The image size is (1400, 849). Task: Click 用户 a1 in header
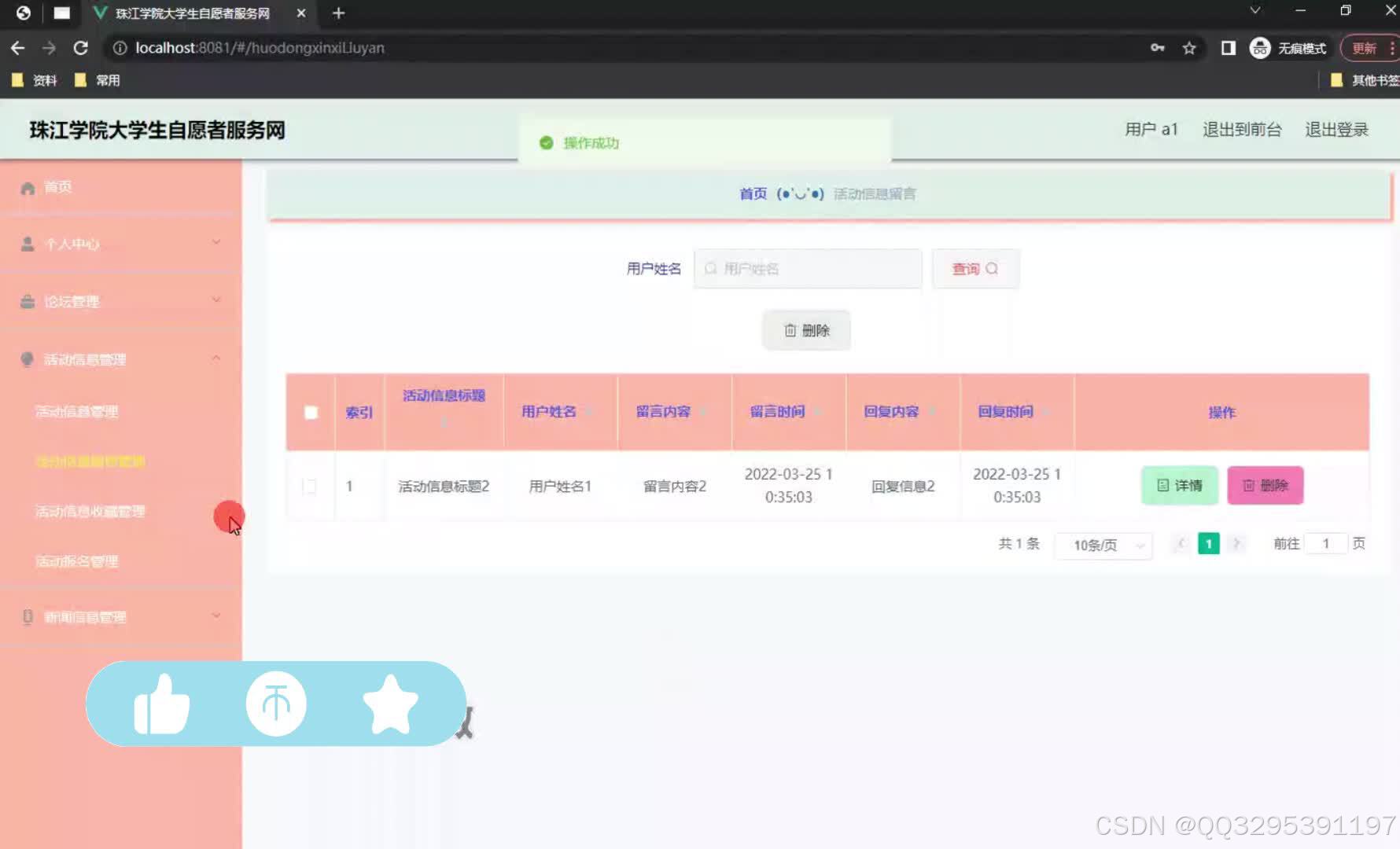[x=1151, y=130]
